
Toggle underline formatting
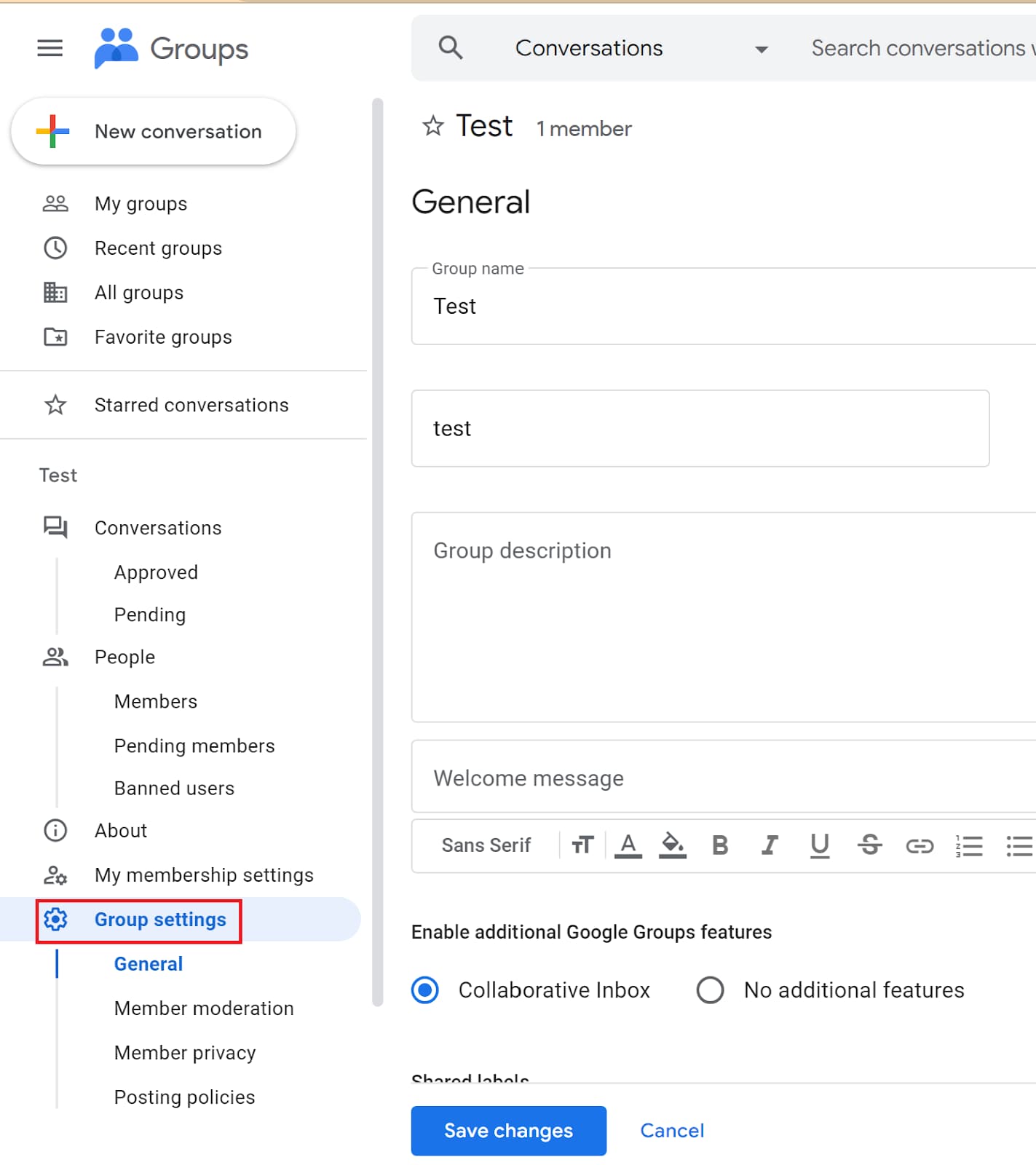[820, 845]
